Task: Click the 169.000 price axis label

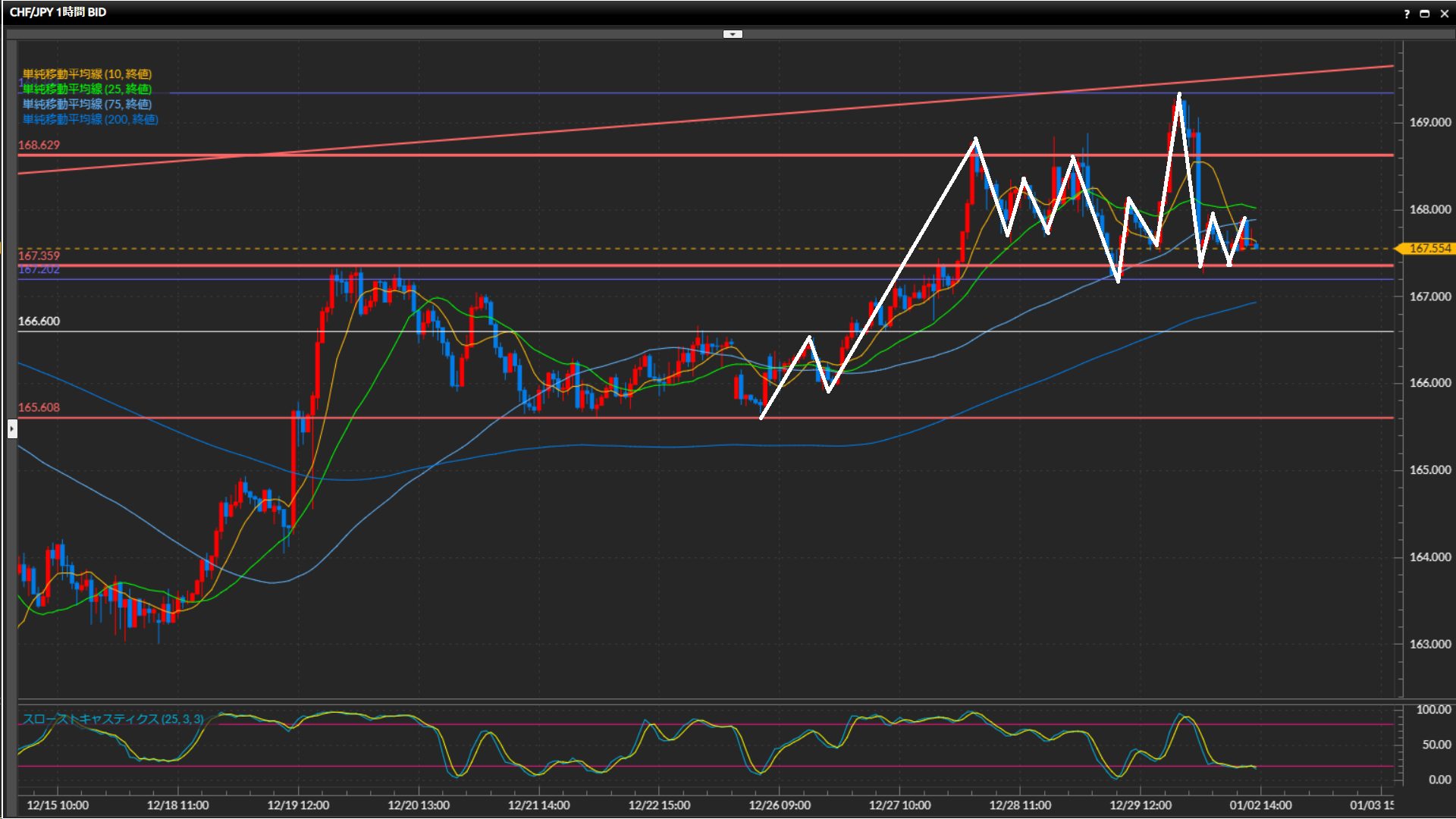Action: pyautogui.click(x=1429, y=122)
